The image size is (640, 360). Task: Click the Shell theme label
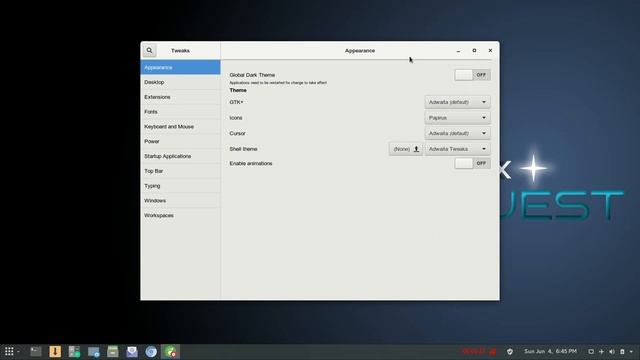(243, 149)
